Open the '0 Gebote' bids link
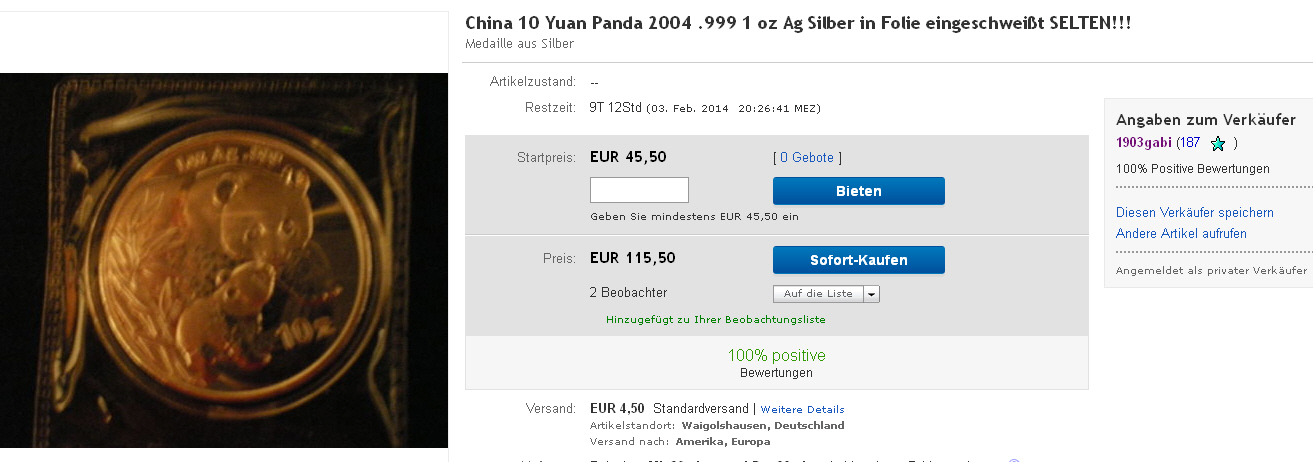Viewport: 1313px width, 462px height. (x=807, y=158)
